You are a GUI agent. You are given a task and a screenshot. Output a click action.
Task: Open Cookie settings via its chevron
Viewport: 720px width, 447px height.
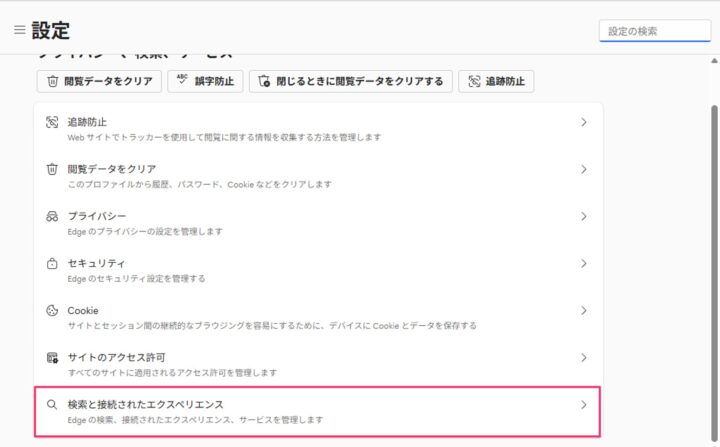click(583, 310)
